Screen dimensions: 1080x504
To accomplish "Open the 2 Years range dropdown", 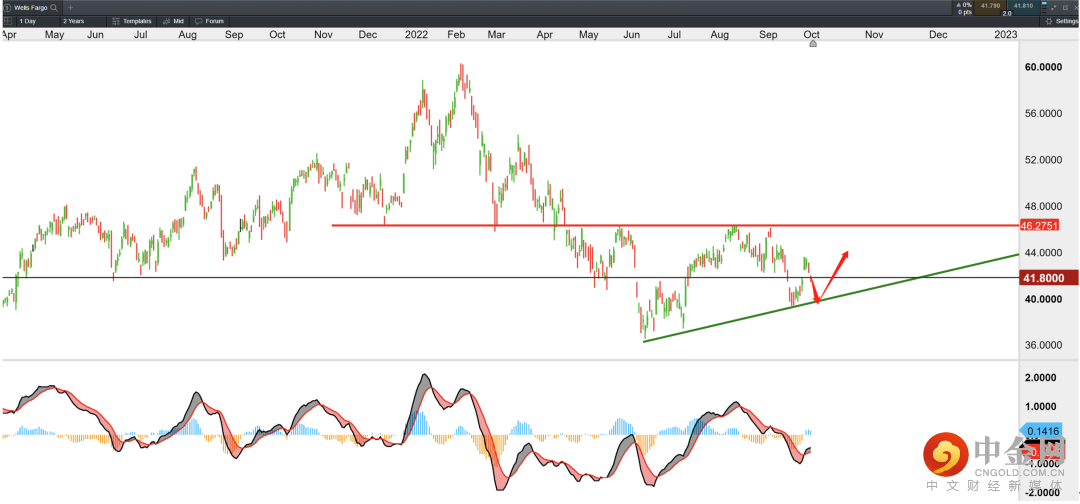I will pos(83,21).
